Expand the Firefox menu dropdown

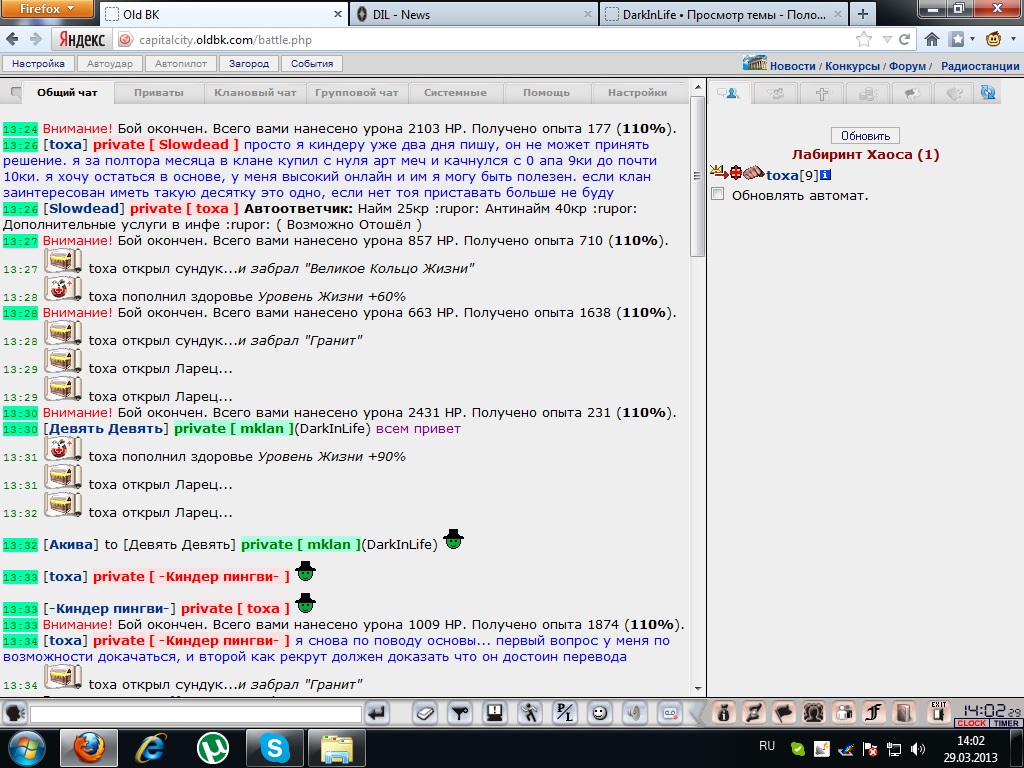coord(46,10)
